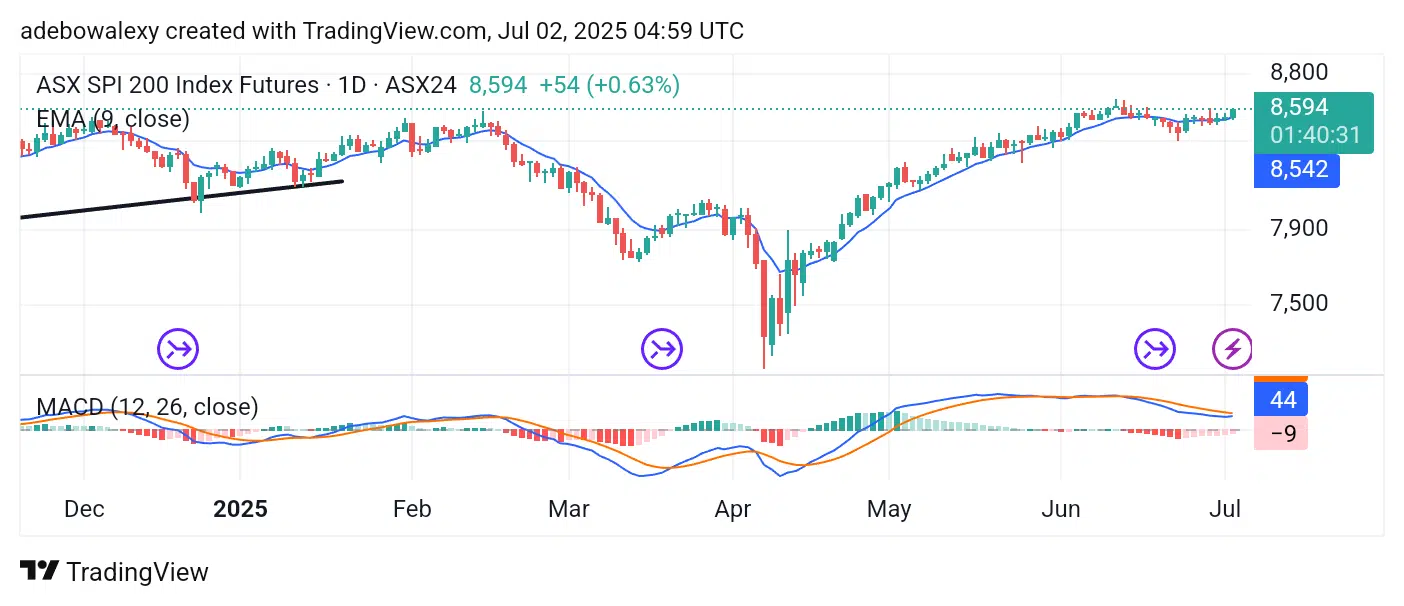The width and height of the screenshot is (1404, 606).
Task: Select the ASX SPI 200 Index Futures title
Action: 179,85
